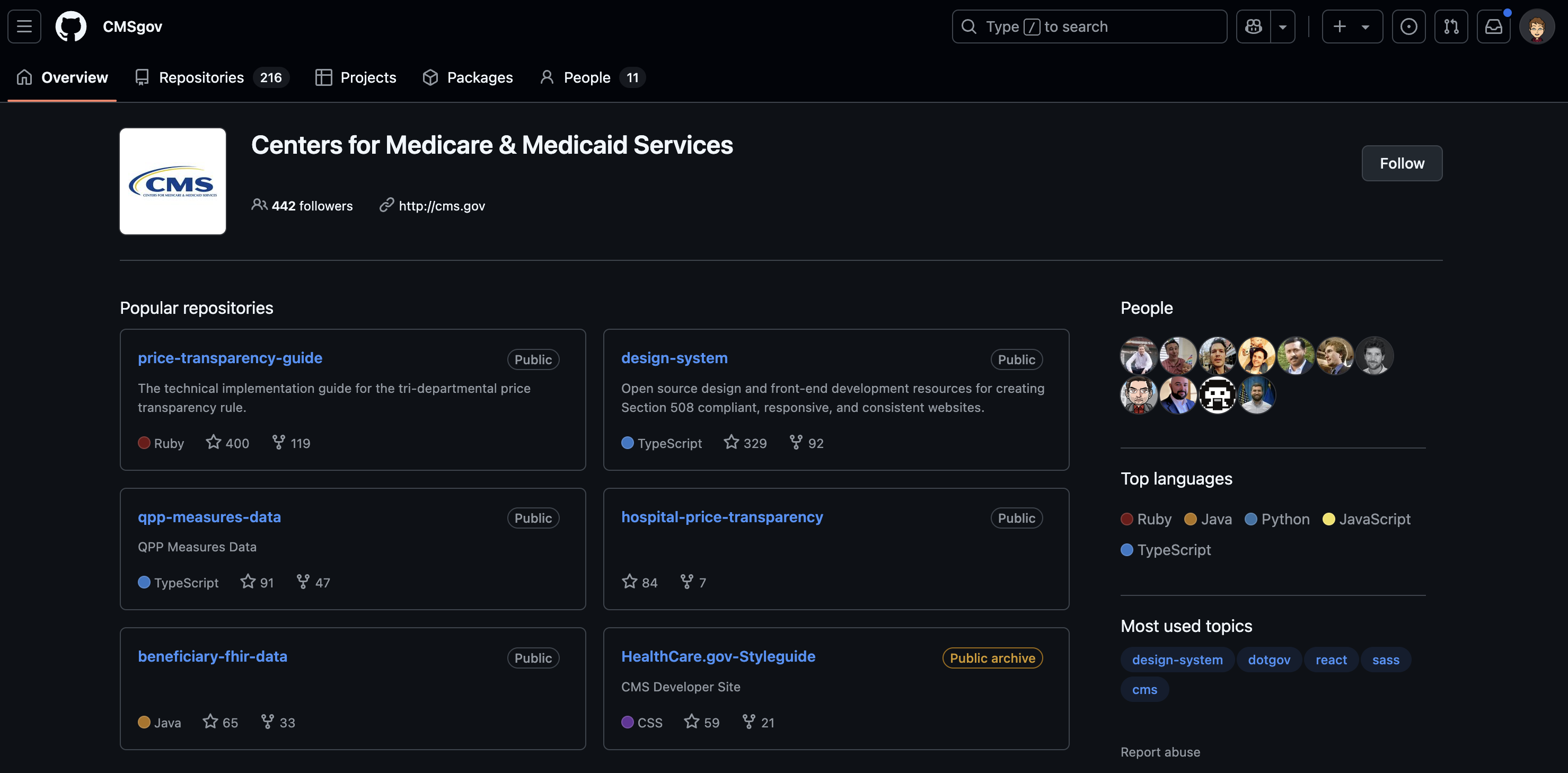View 47 forks of qpp-measures-data
This screenshot has height=773, width=1568.
pos(313,582)
